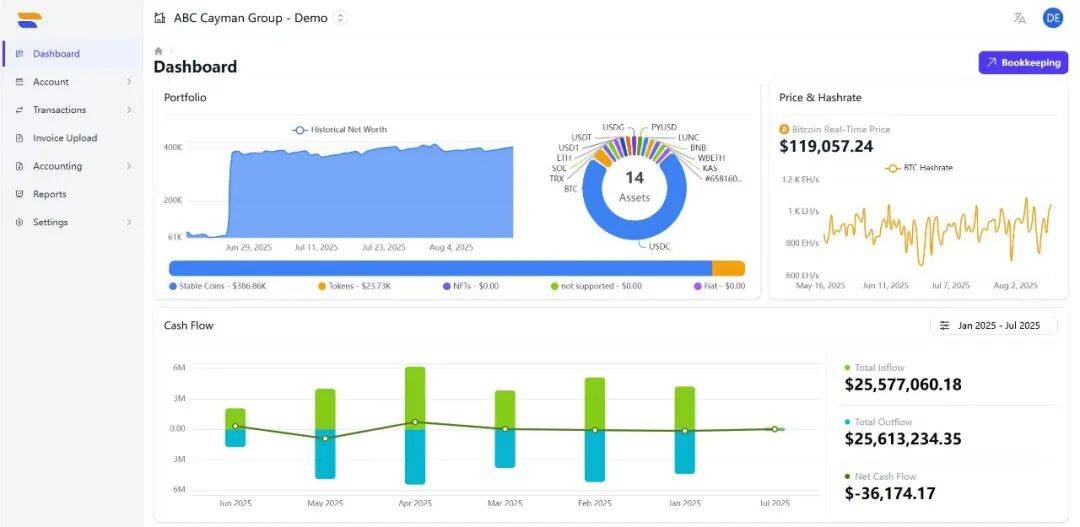Click the organization building icon
Image resolution: width=1080 pixels, height=527 pixels.
click(x=160, y=18)
